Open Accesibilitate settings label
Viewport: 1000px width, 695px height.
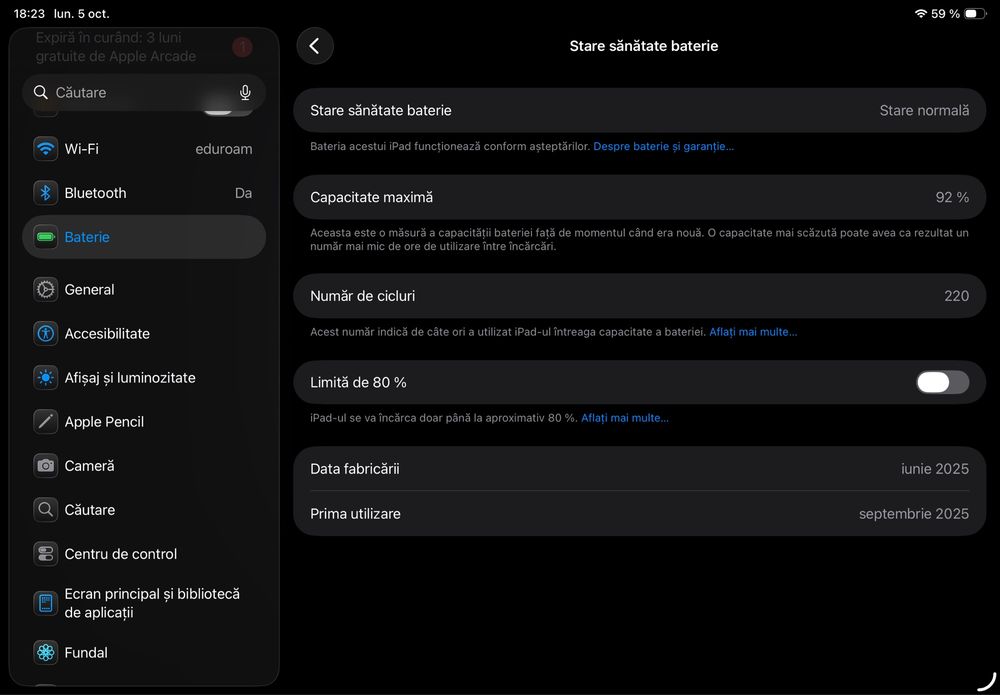coord(107,333)
